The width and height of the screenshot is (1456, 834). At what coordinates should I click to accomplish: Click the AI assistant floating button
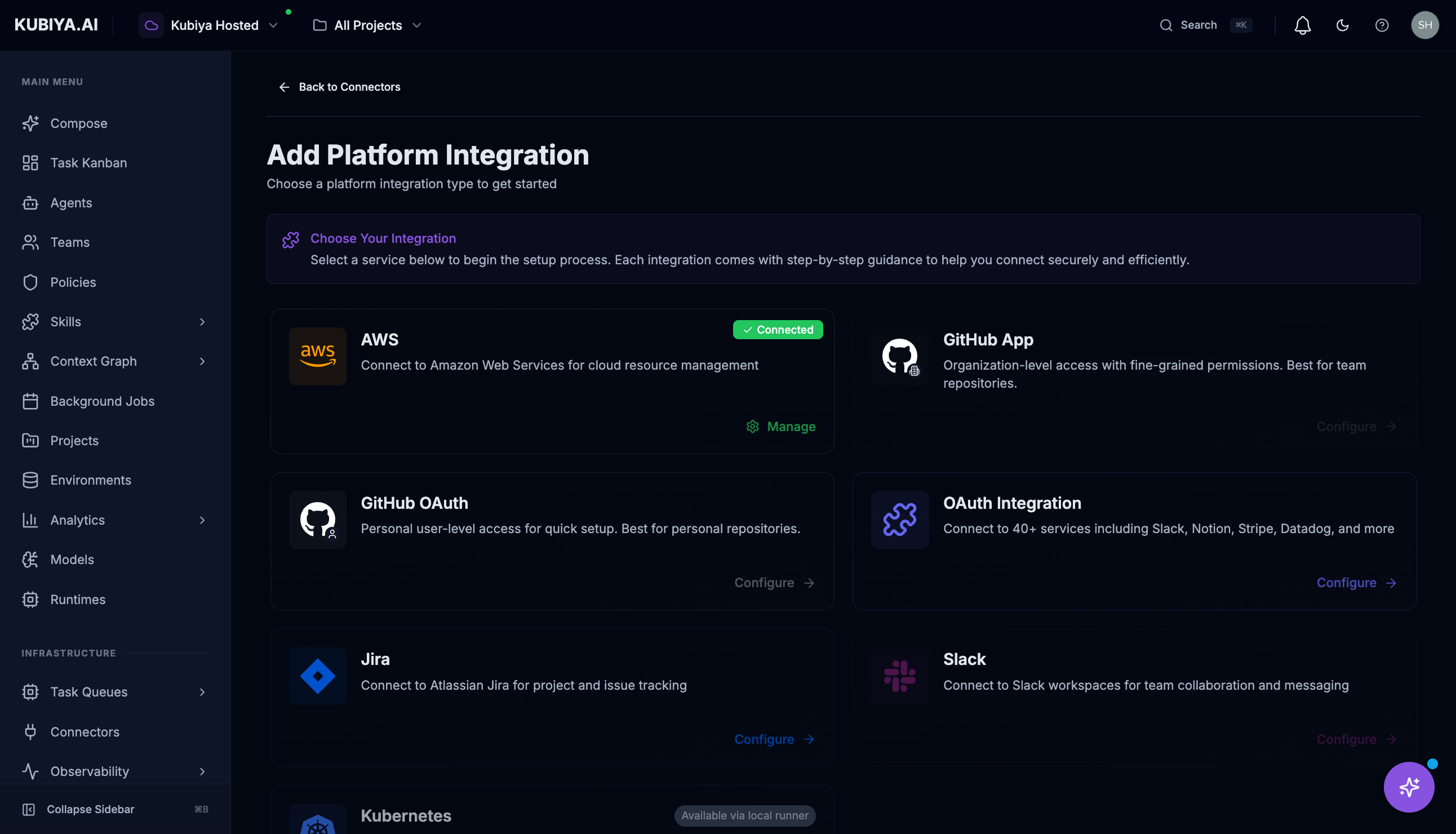(1409, 787)
